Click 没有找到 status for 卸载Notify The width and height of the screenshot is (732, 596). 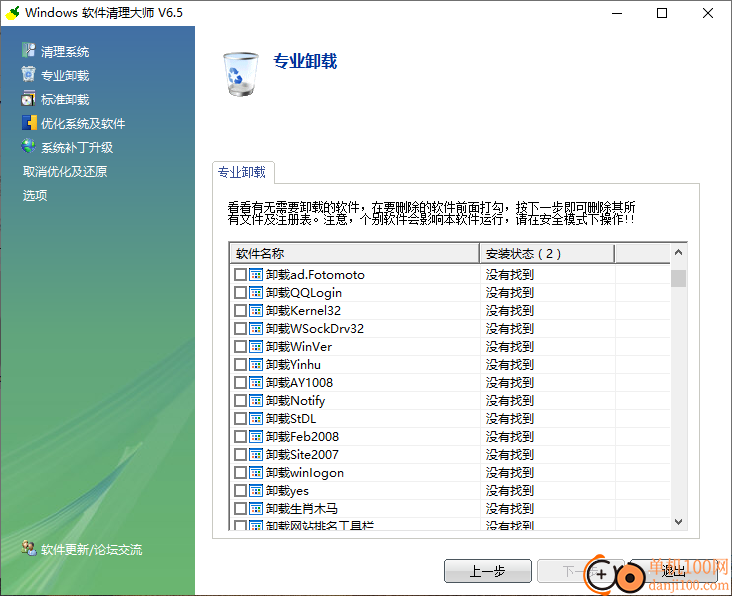click(x=510, y=400)
